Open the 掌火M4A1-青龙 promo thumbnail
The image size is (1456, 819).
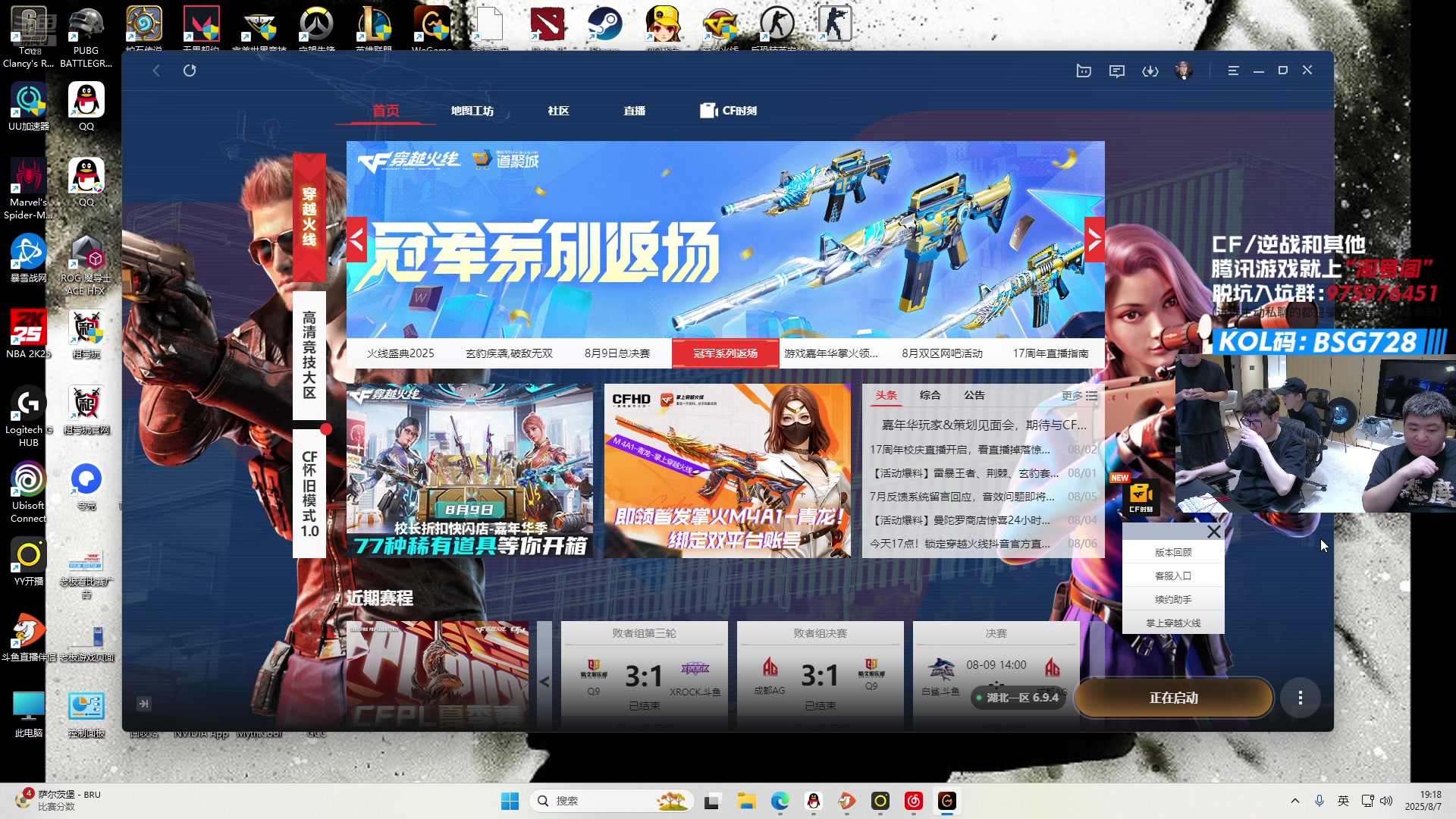click(x=728, y=471)
